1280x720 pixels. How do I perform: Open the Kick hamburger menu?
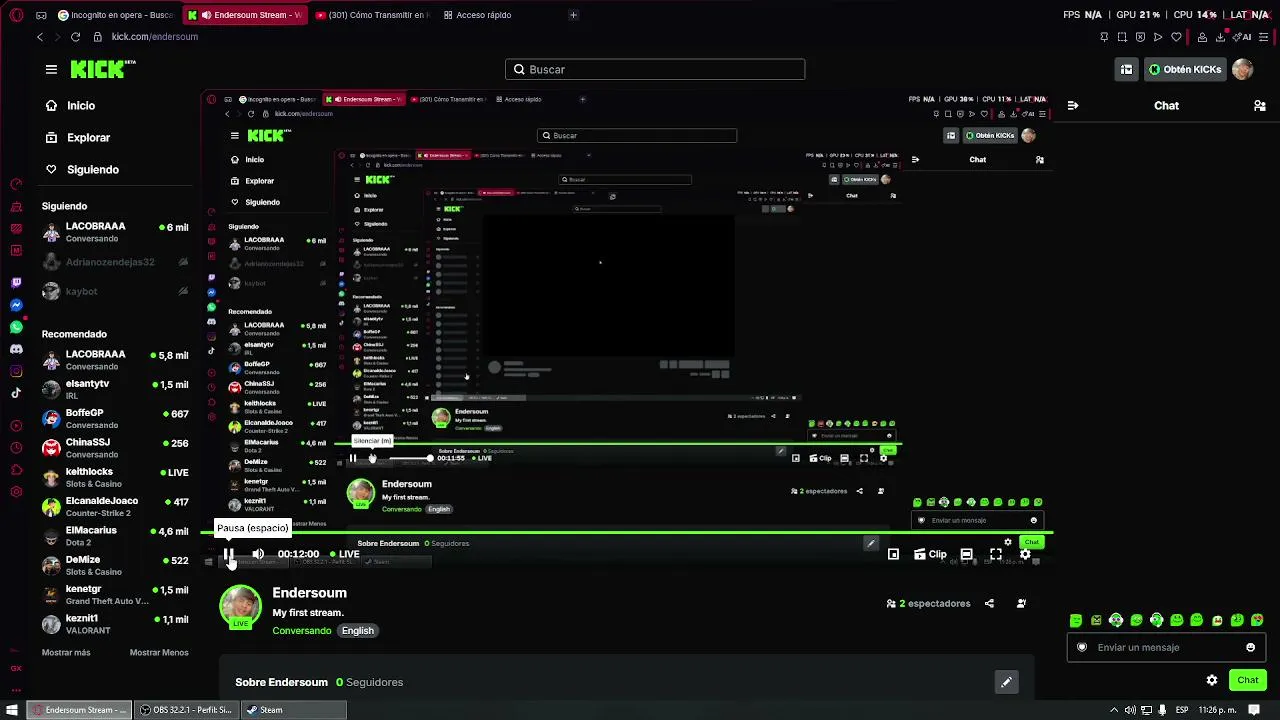click(51, 69)
